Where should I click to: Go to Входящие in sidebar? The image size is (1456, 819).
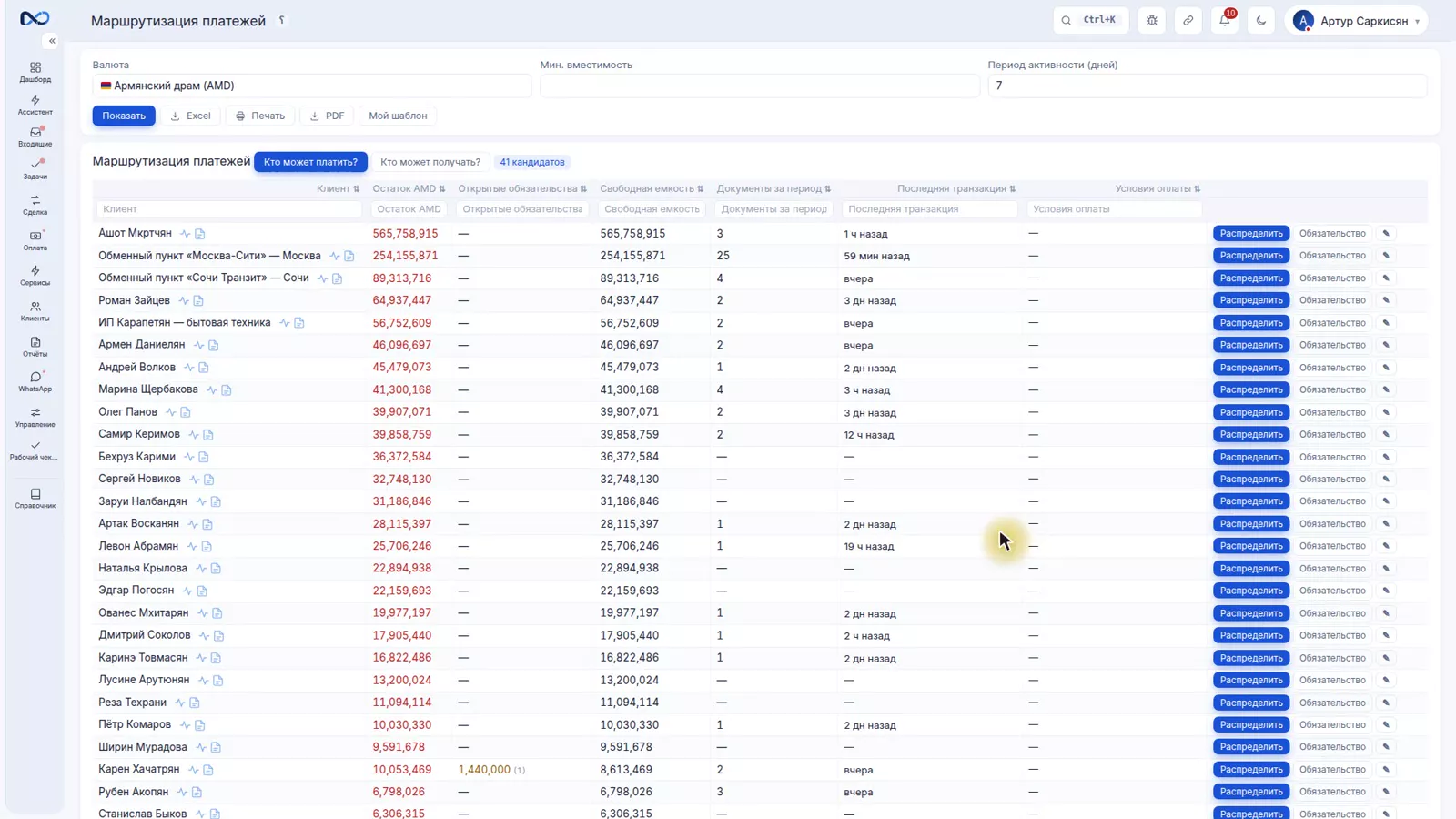35,136
